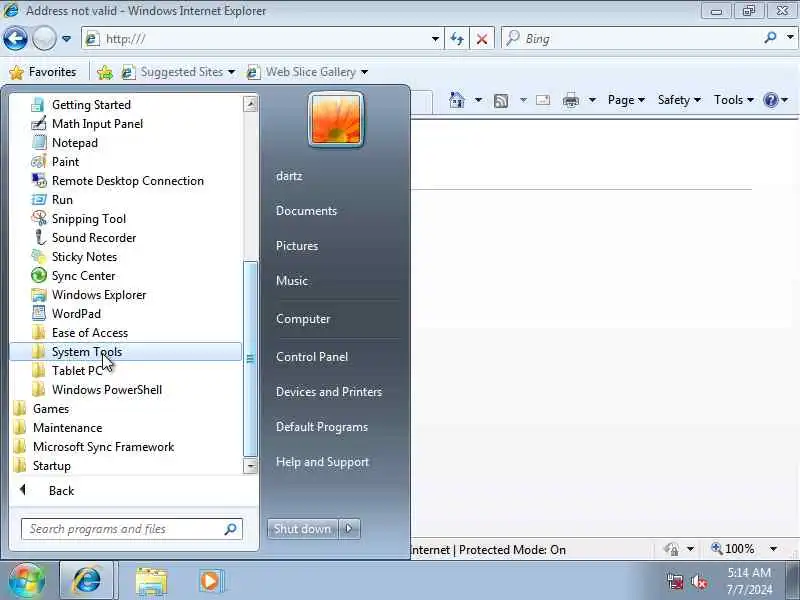The height and width of the screenshot is (600, 800).
Task: Click the Shut down button
Action: [302, 529]
